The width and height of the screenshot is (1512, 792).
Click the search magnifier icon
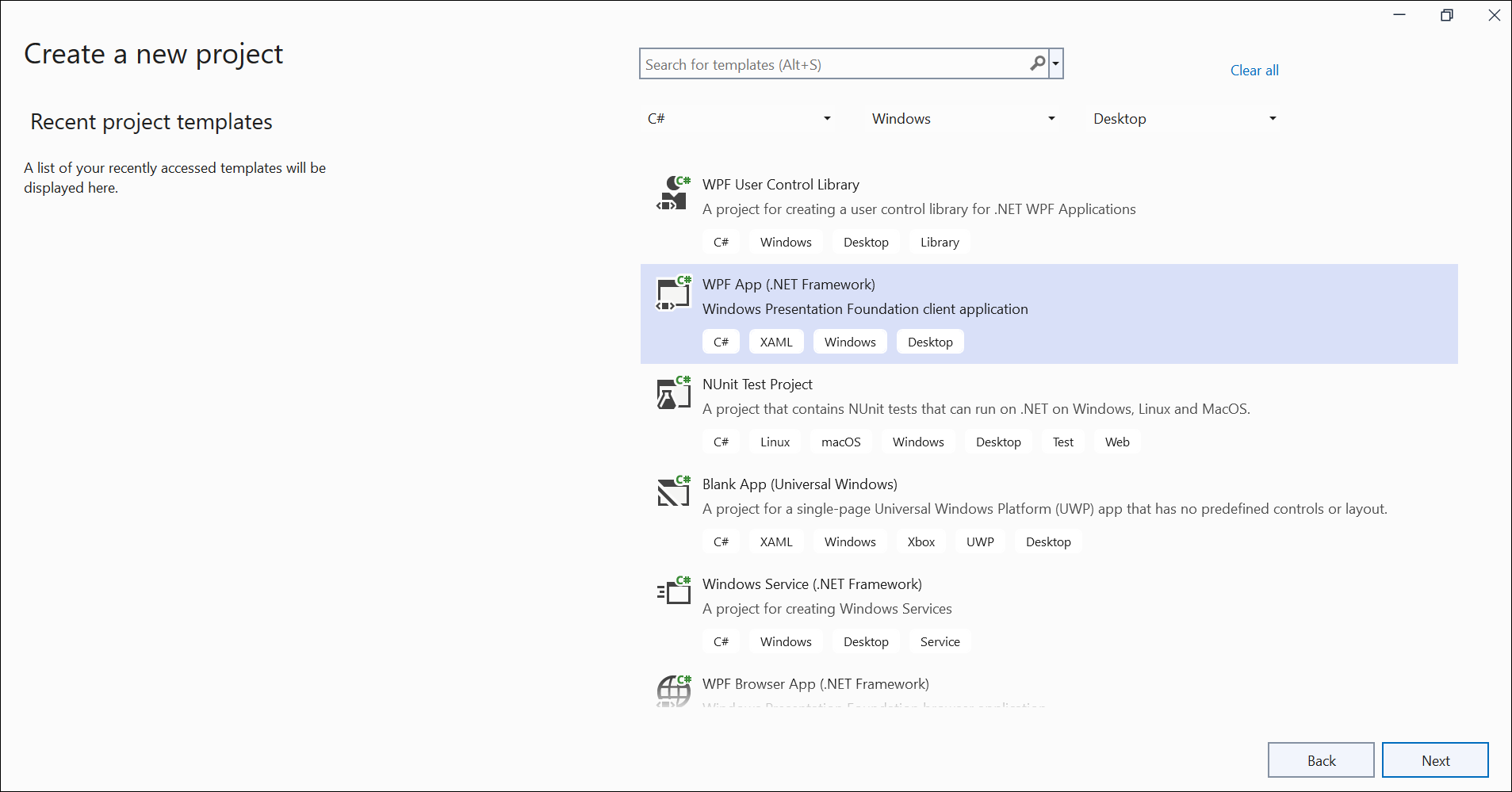pyautogui.click(x=1037, y=63)
